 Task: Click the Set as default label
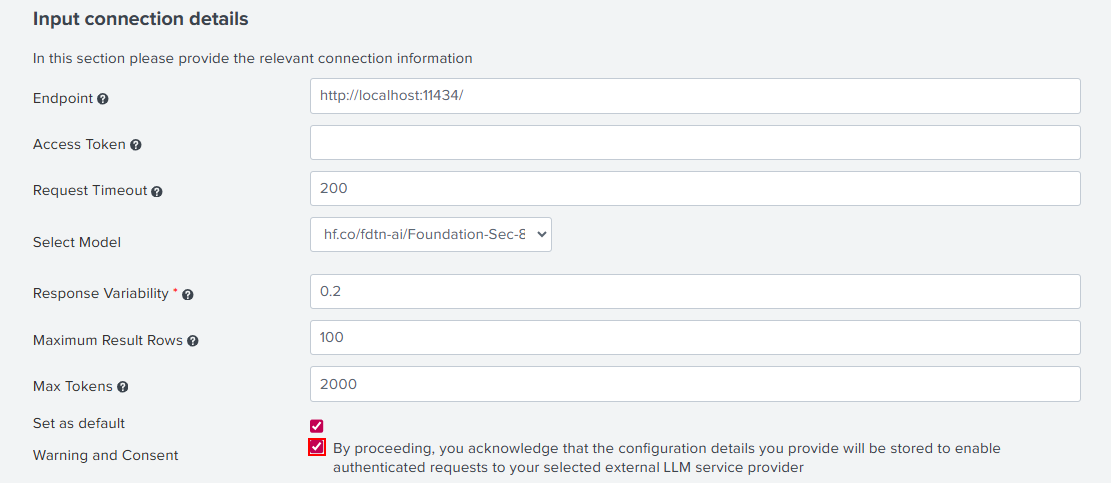[x=79, y=424]
